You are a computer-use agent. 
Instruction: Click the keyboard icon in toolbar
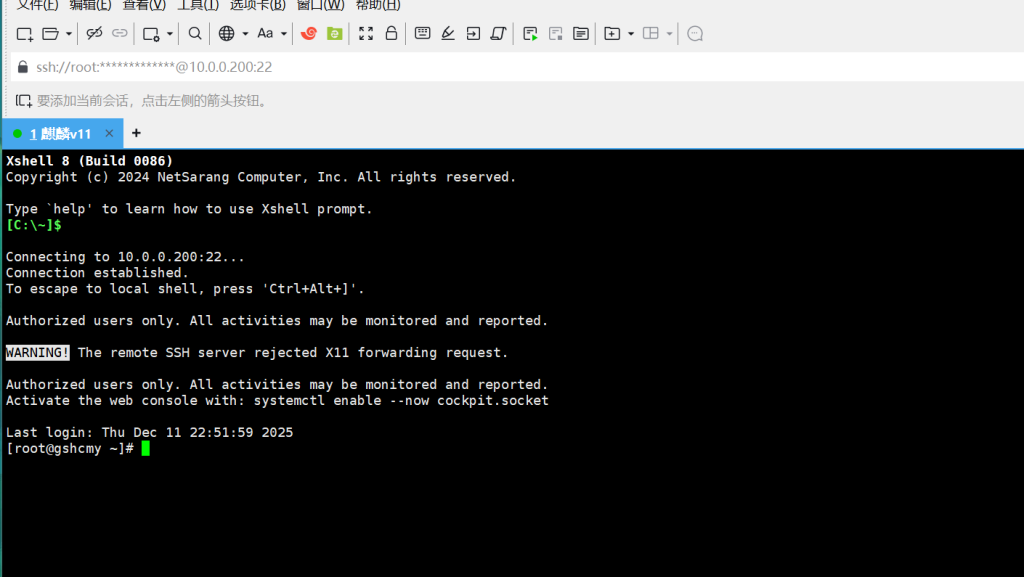[x=422, y=34]
